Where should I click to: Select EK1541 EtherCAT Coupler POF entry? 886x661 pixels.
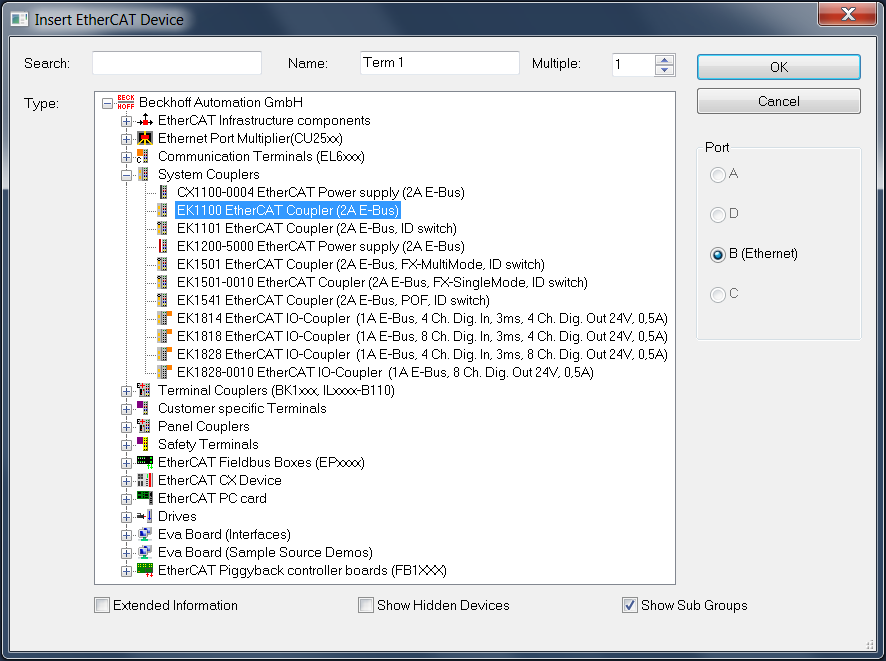coord(333,301)
